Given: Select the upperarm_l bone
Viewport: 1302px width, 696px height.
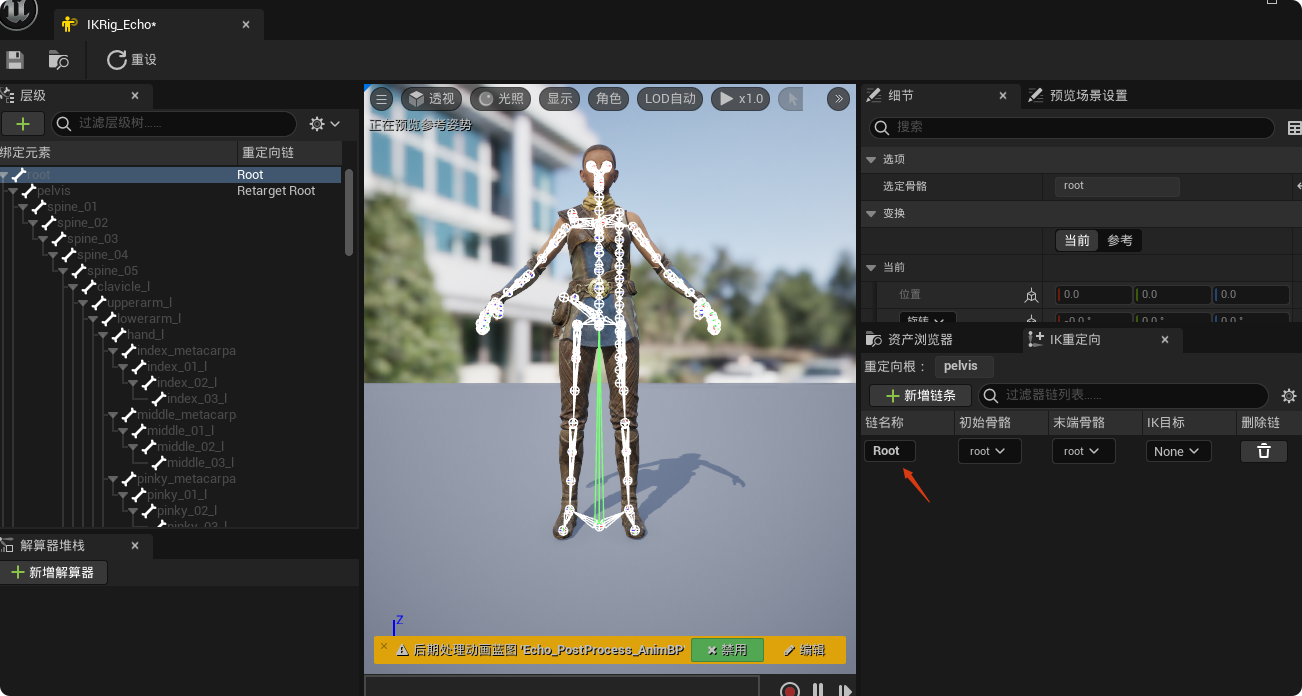Looking at the screenshot, I should coord(139,303).
